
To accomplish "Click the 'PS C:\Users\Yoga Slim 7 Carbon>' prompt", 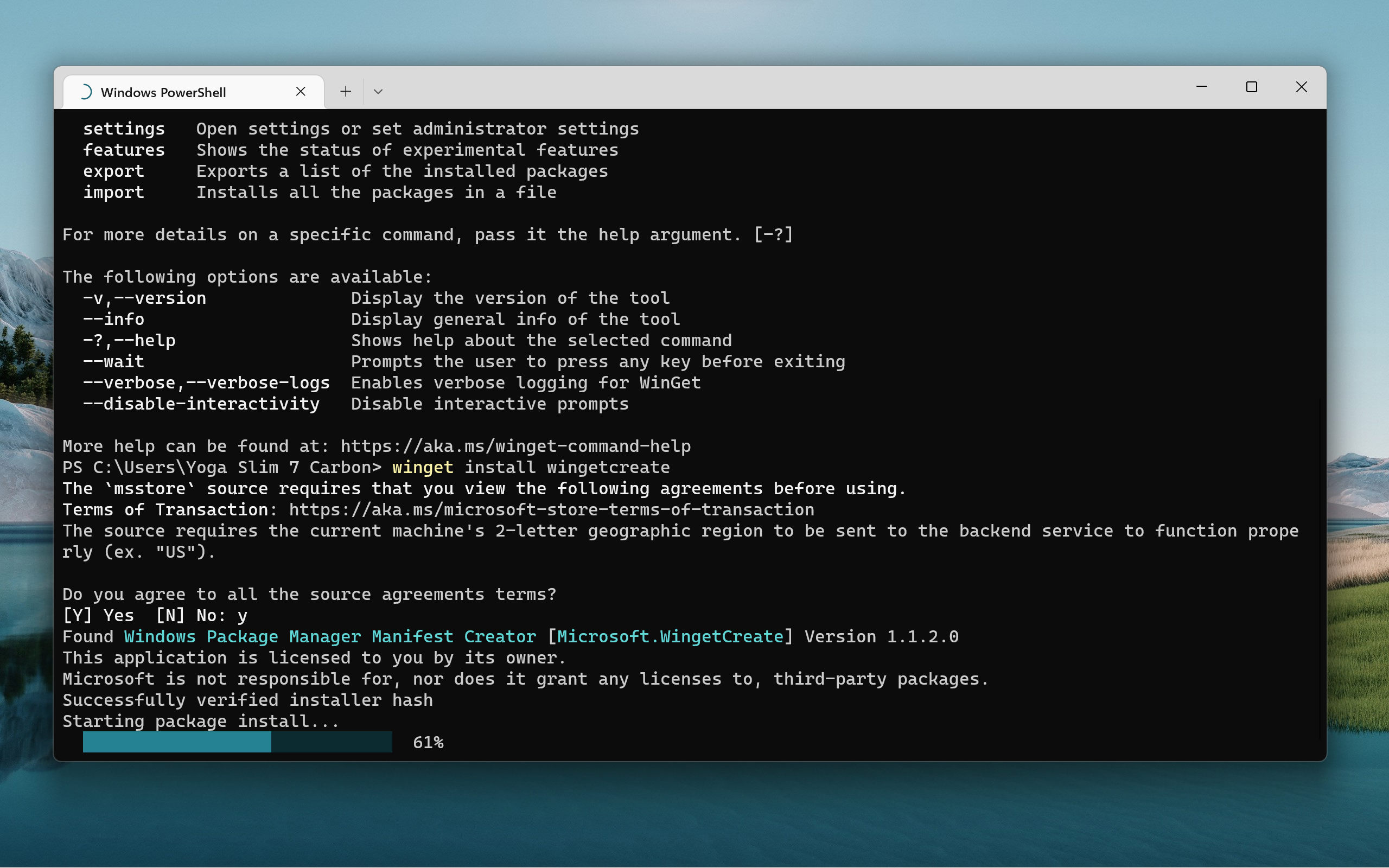I will point(222,467).
